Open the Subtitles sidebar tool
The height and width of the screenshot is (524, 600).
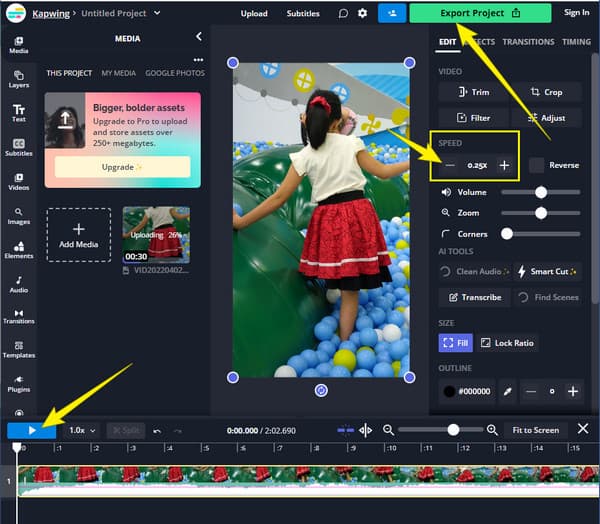click(18, 147)
